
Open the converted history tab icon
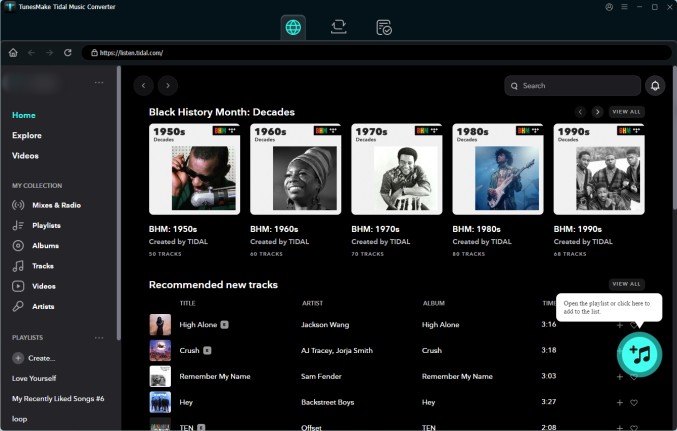pyautogui.click(x=383, y=27)
